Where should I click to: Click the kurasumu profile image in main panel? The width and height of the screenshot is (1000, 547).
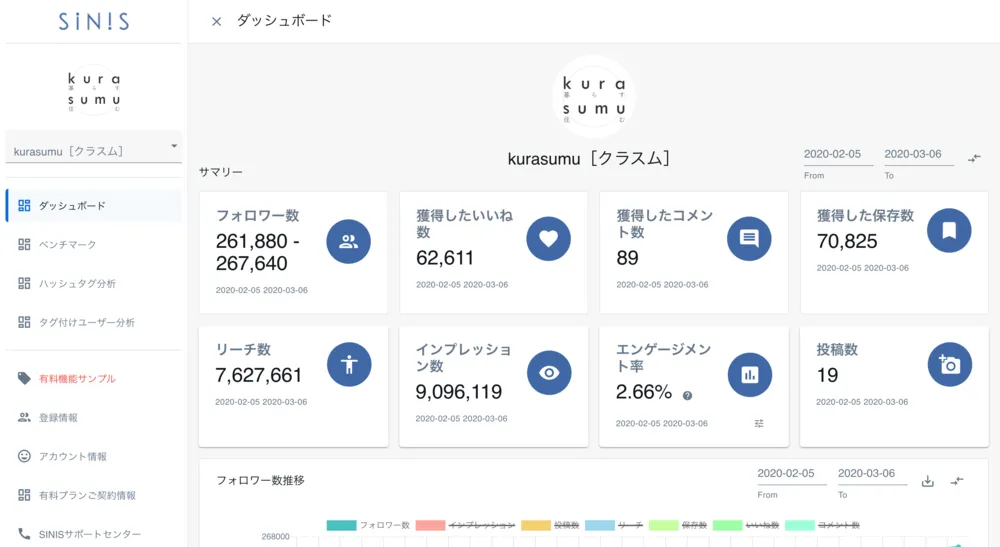coord(594,97)
